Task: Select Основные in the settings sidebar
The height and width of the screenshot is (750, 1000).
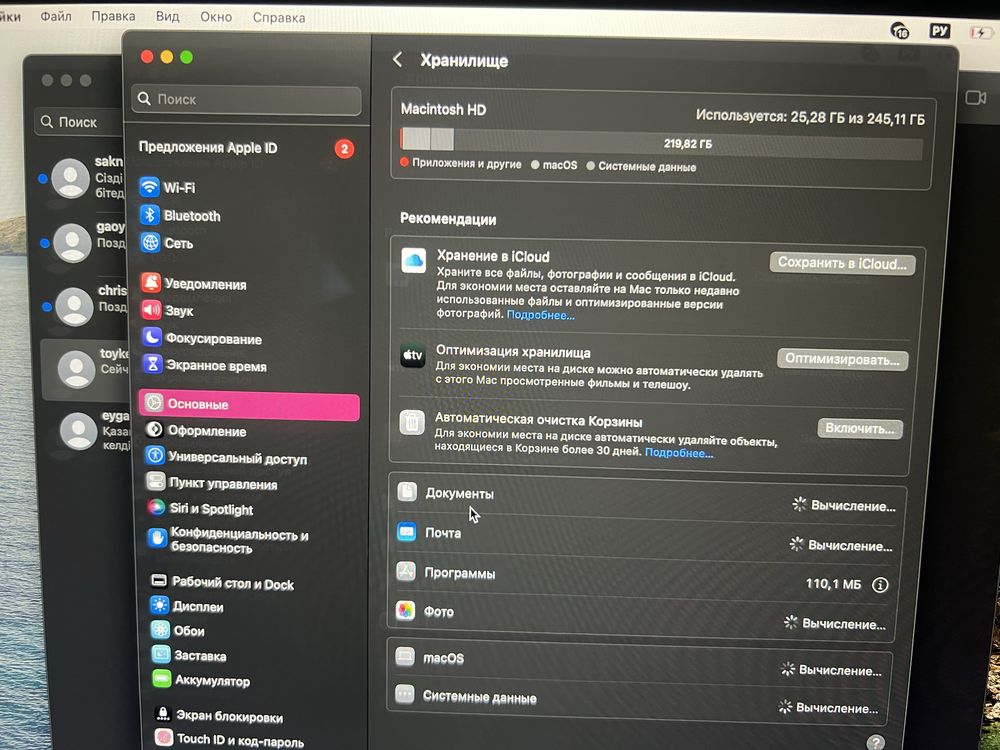Action: [249, 405]
